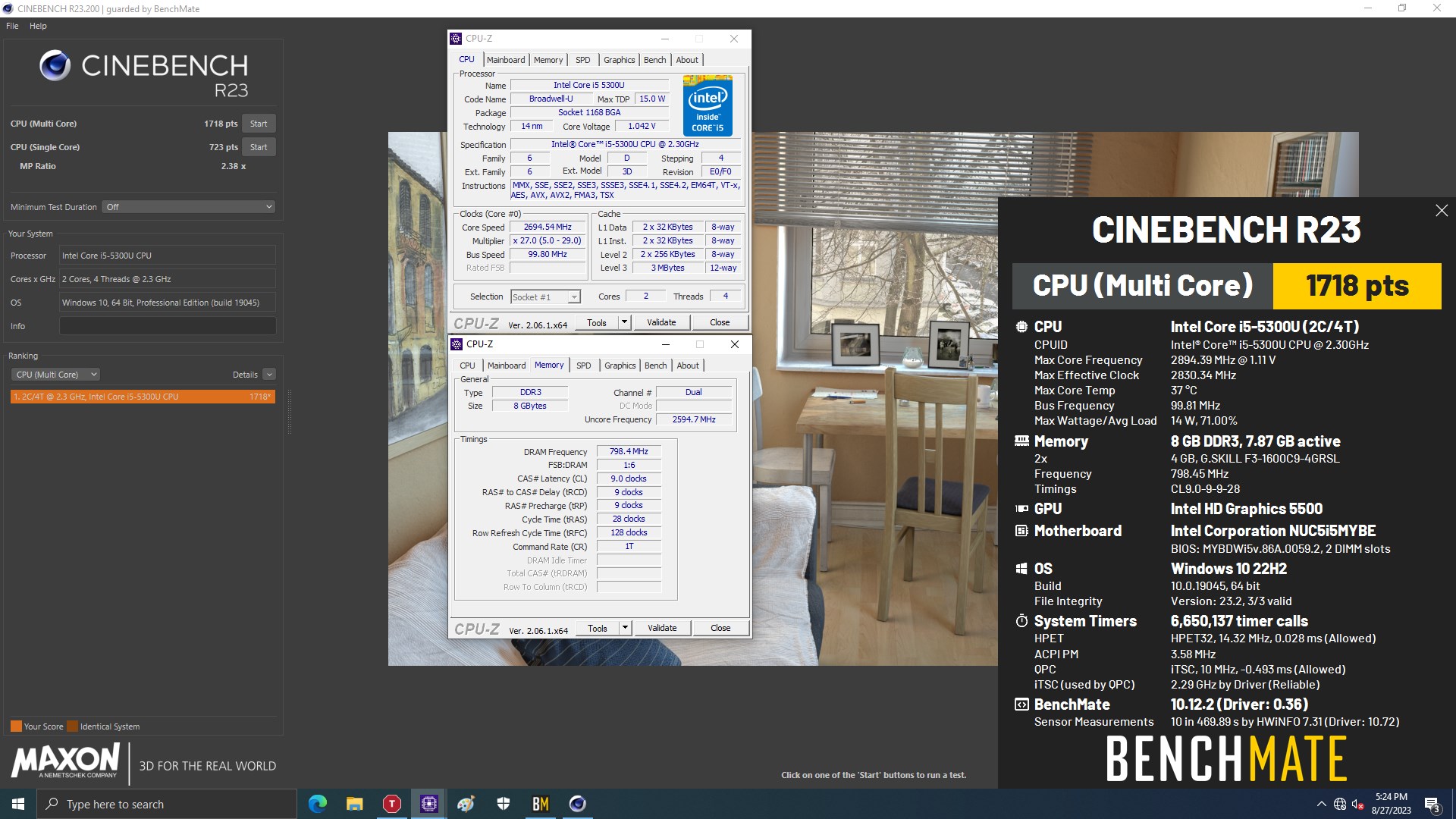Switch to Graphics tab in lower CPU-Z
1456x819 pixels.
tap(620, 366)
